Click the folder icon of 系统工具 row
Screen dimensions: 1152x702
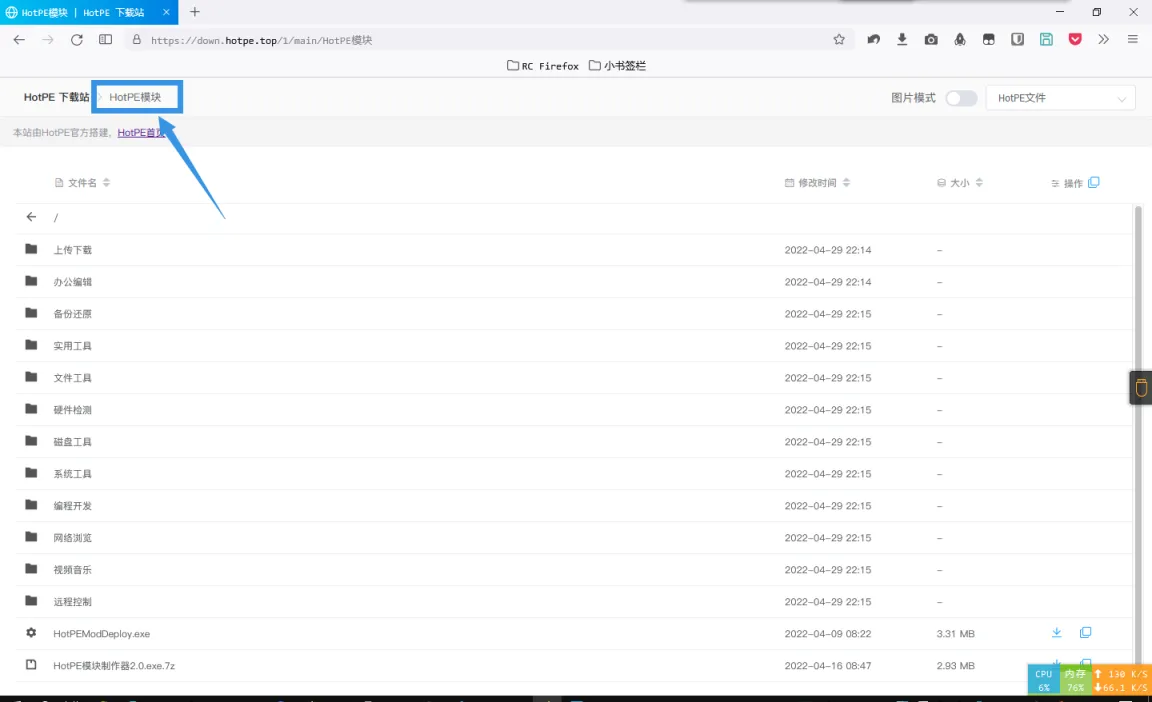[x=31, y=473]
